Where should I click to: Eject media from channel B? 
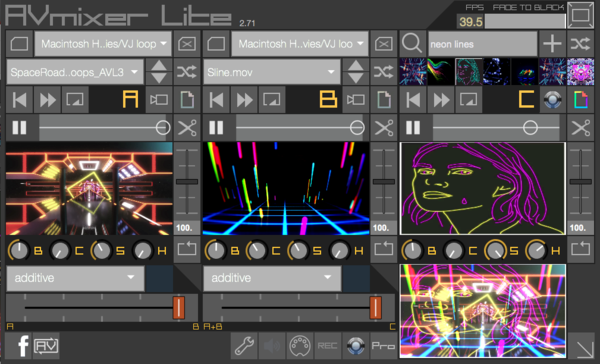click(x=384, y=44)
